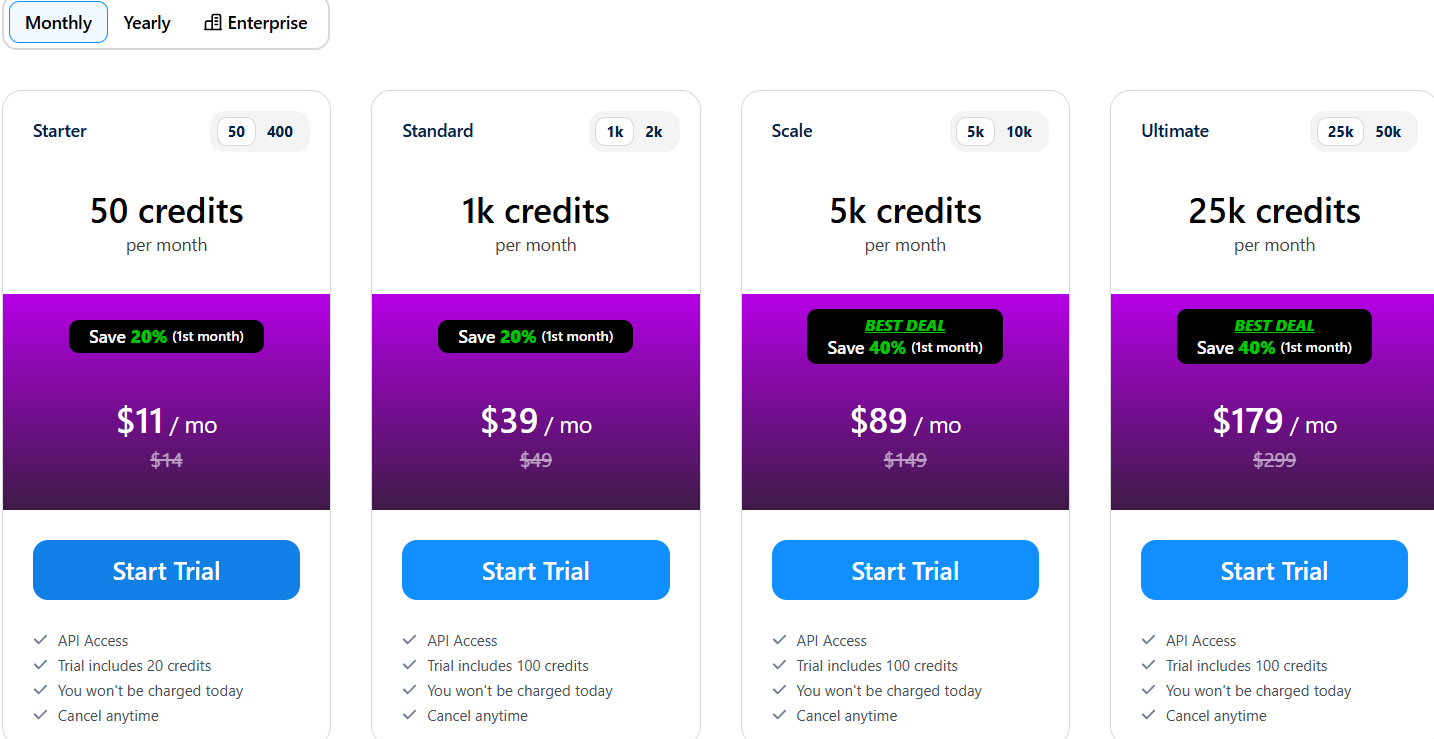Select 10k credits on the Scale plan

pyautogui.click(x=1019, y=131)
